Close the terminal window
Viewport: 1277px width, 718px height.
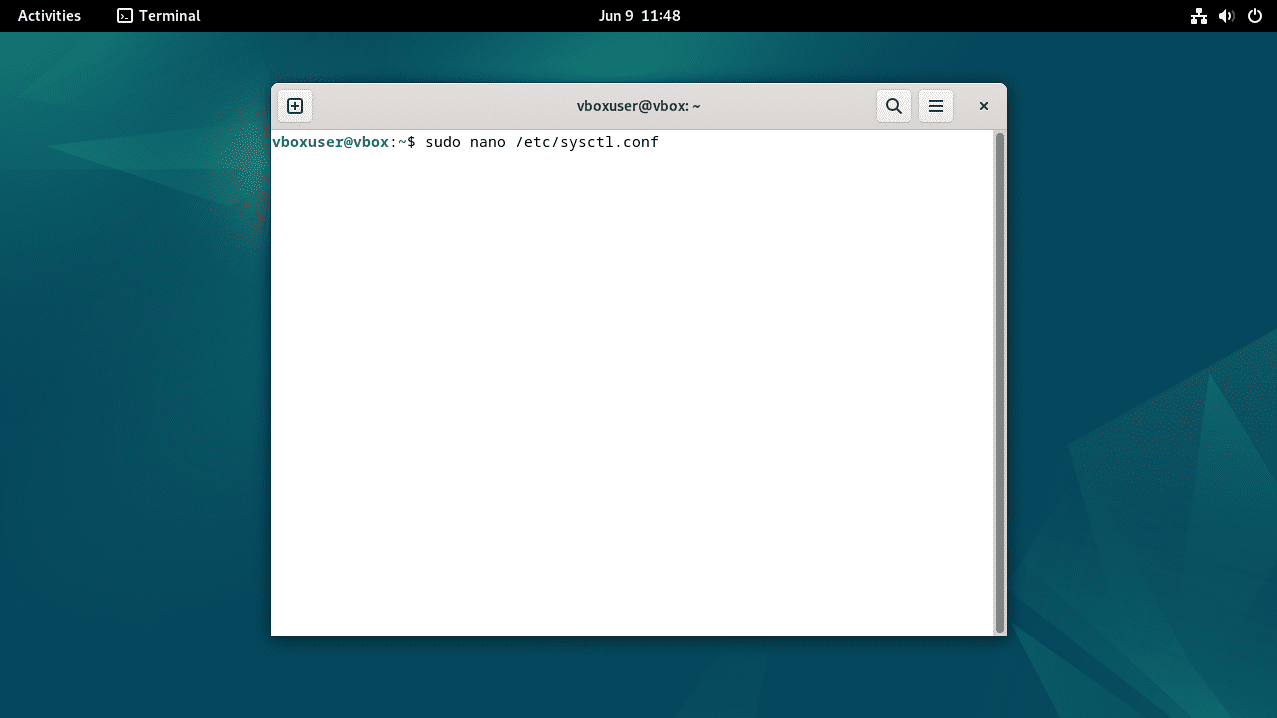pyautogui.click(x=983, y=105)
